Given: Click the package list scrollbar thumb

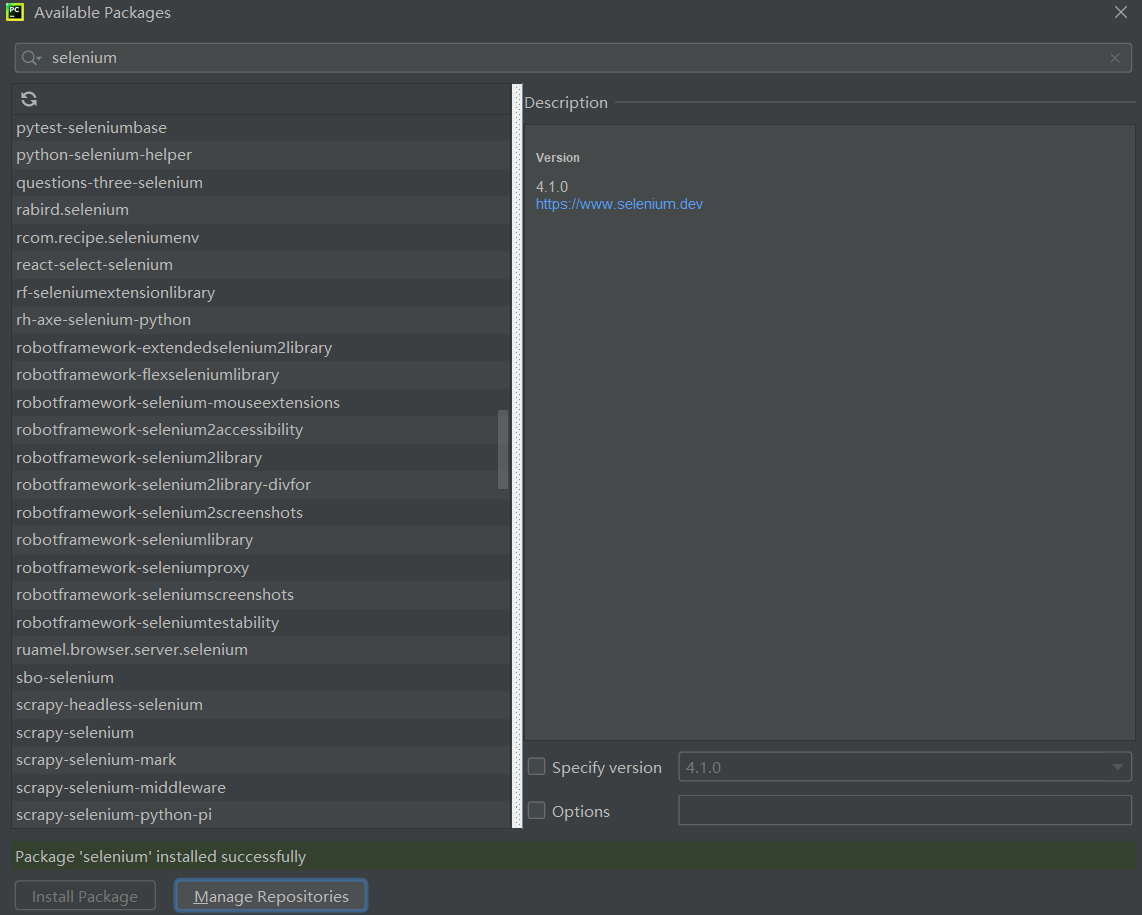Looking at the screenshot, I should point(503,449).
